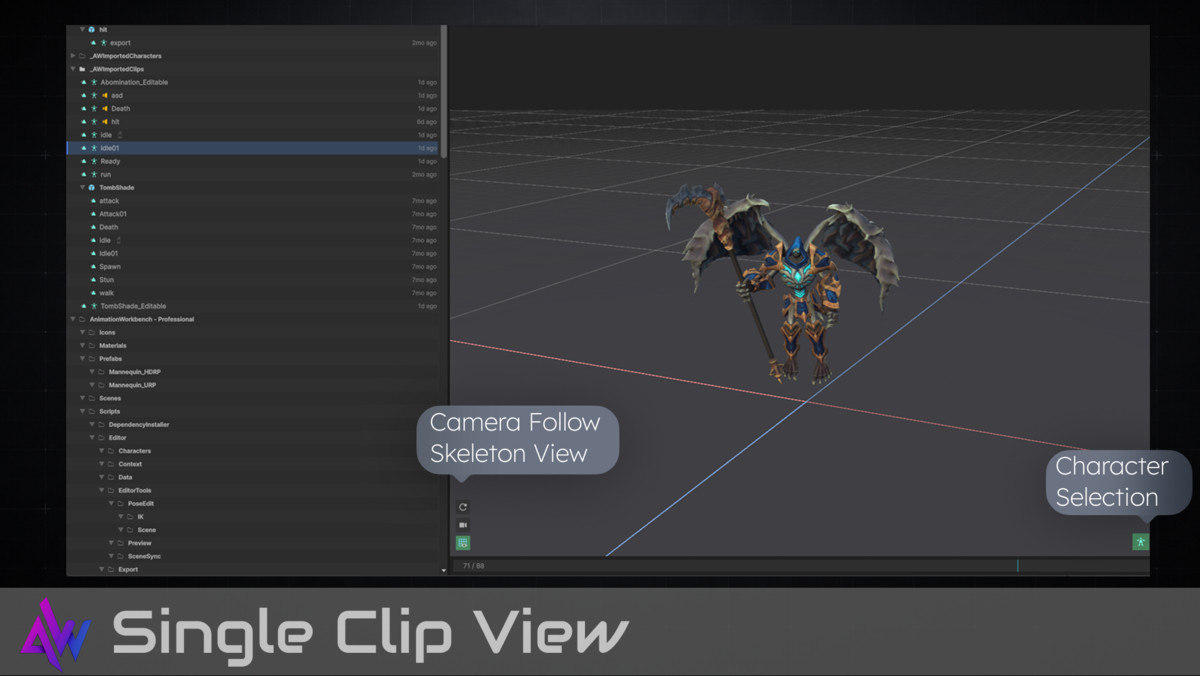Click the '6d ago' timestamp on hit row
This screenshot has width=1200, height=676.
427,122
